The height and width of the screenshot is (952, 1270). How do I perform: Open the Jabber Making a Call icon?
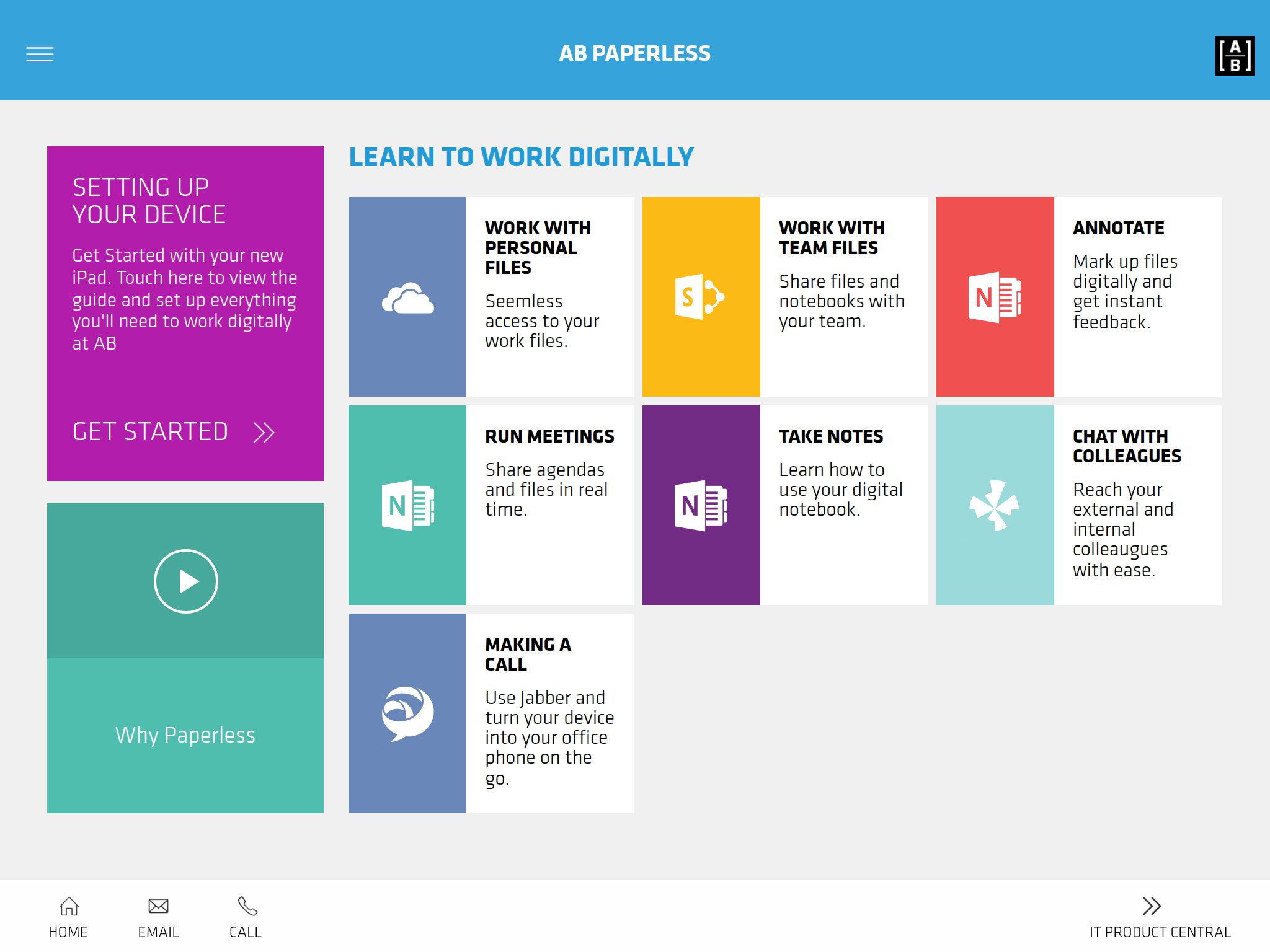pyautogui.click(x=407, y=713)
